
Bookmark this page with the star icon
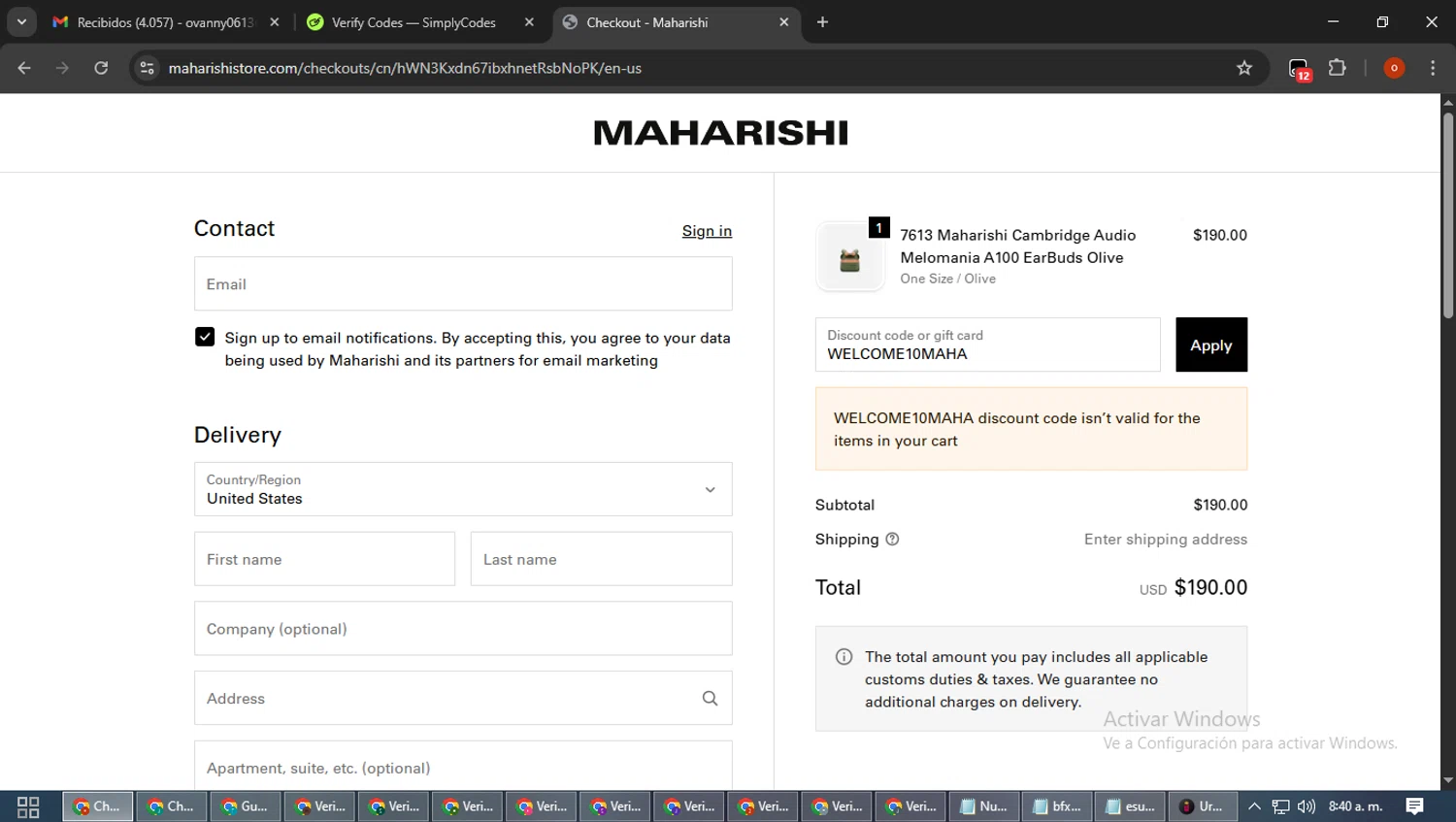click(x=1244, y=68)
